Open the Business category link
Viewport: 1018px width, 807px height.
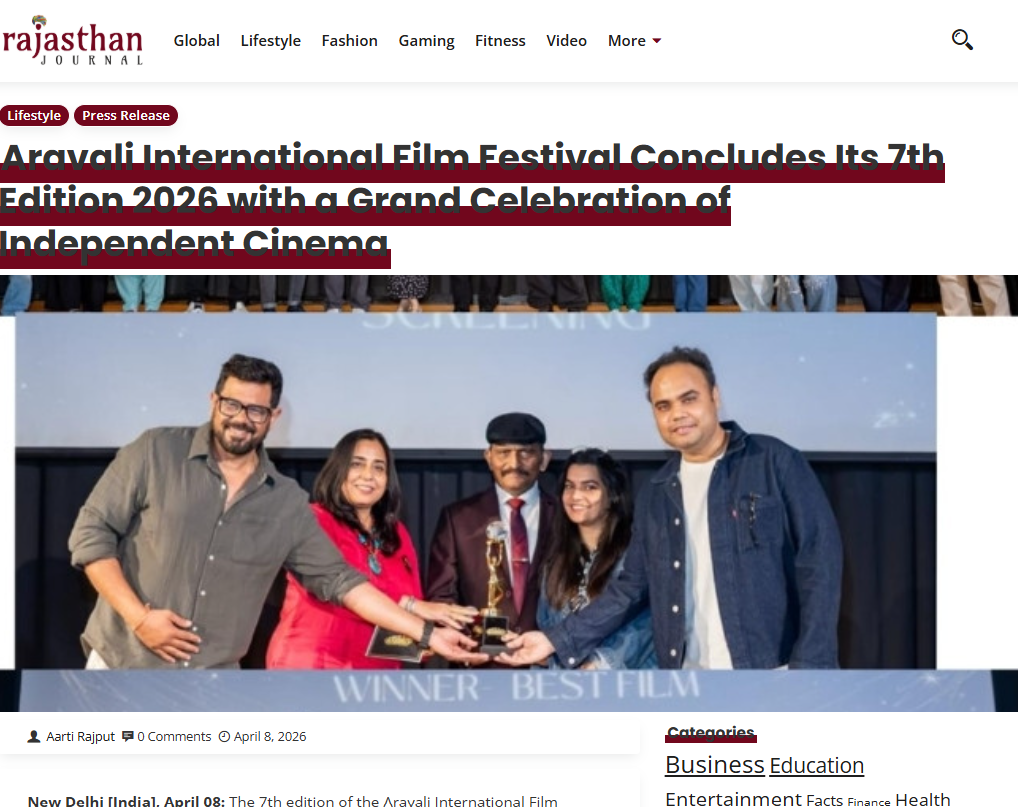[x=715, y=765]
